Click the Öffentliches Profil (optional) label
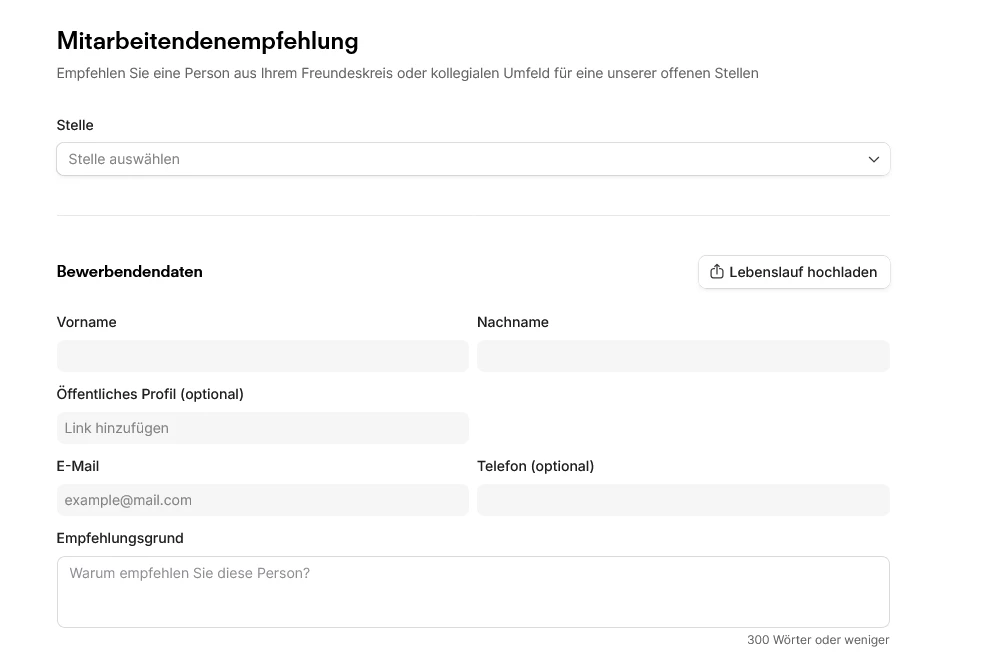 point(150,394)
